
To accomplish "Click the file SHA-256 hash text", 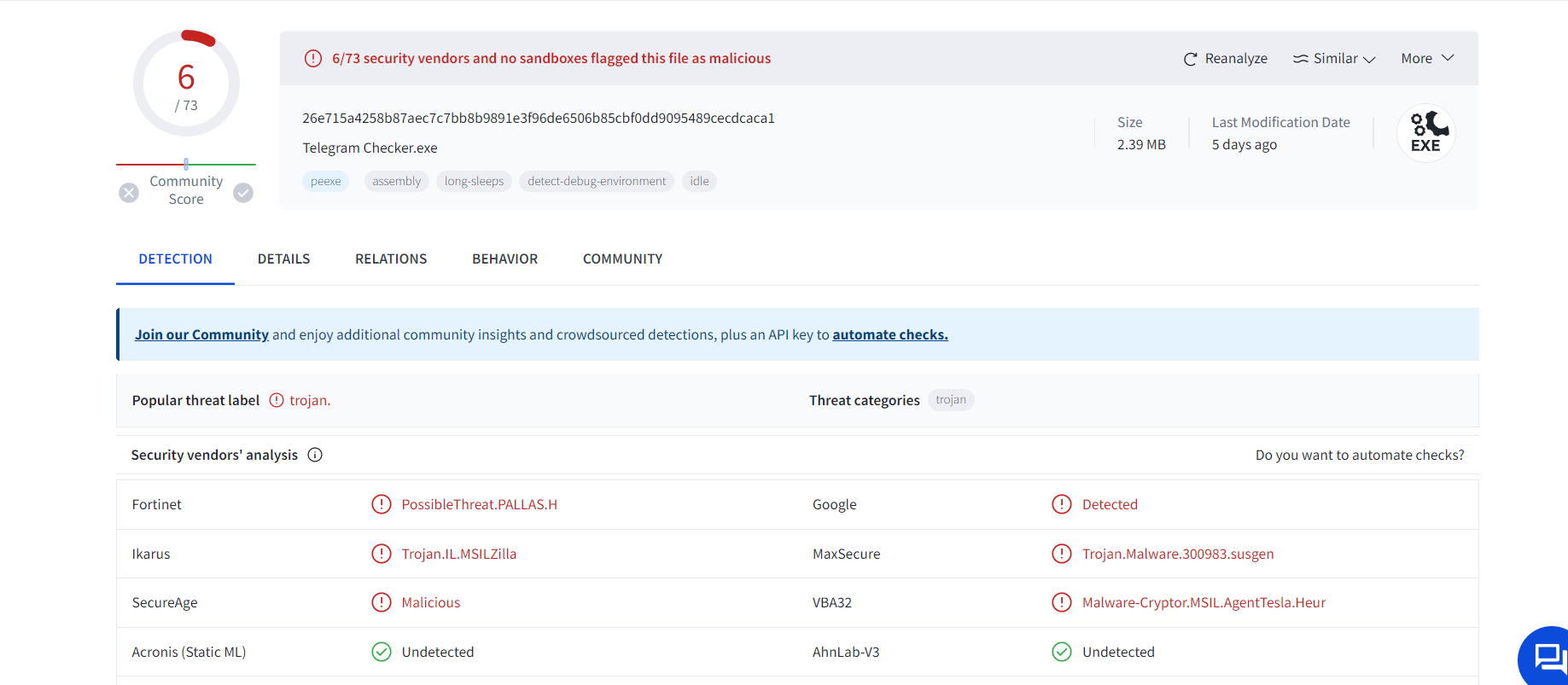I will [539, 118].
